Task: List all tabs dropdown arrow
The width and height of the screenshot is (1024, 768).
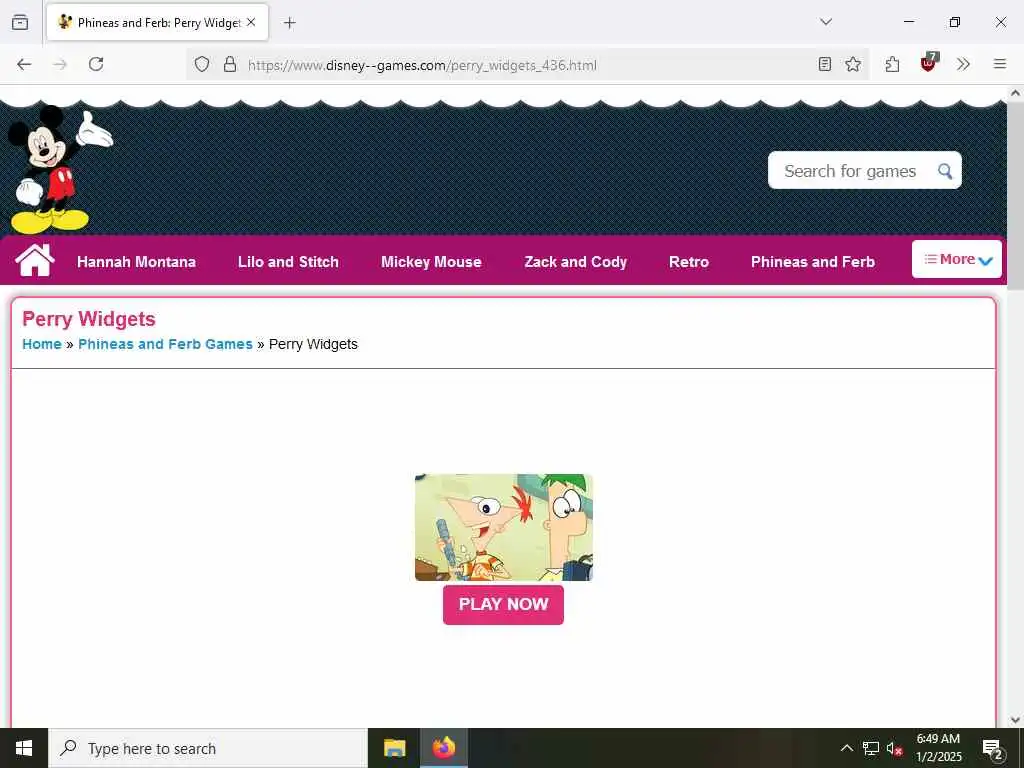Action: (x=826, y=22)
